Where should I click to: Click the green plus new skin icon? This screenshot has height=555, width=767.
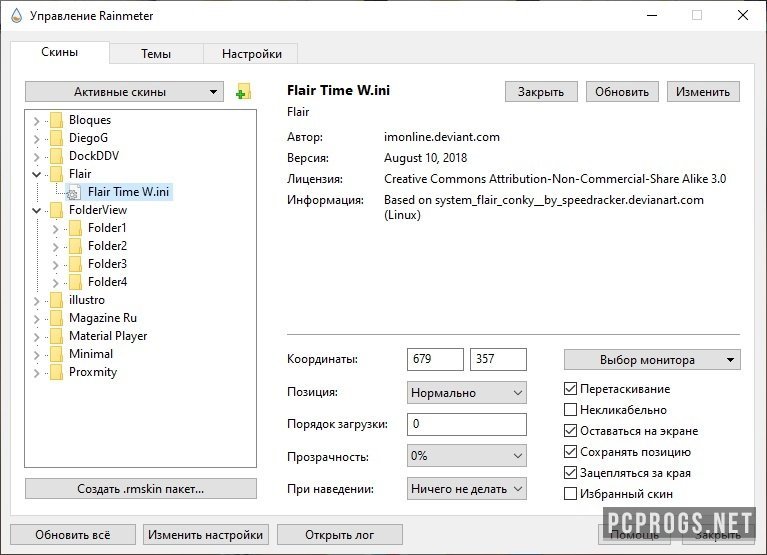243,91
